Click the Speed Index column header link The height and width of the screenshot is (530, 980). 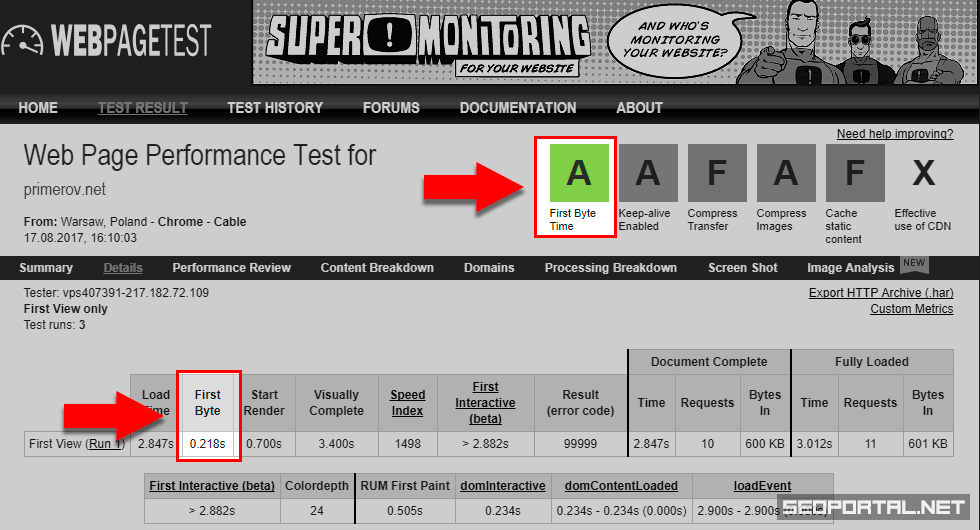click(407, 403)
